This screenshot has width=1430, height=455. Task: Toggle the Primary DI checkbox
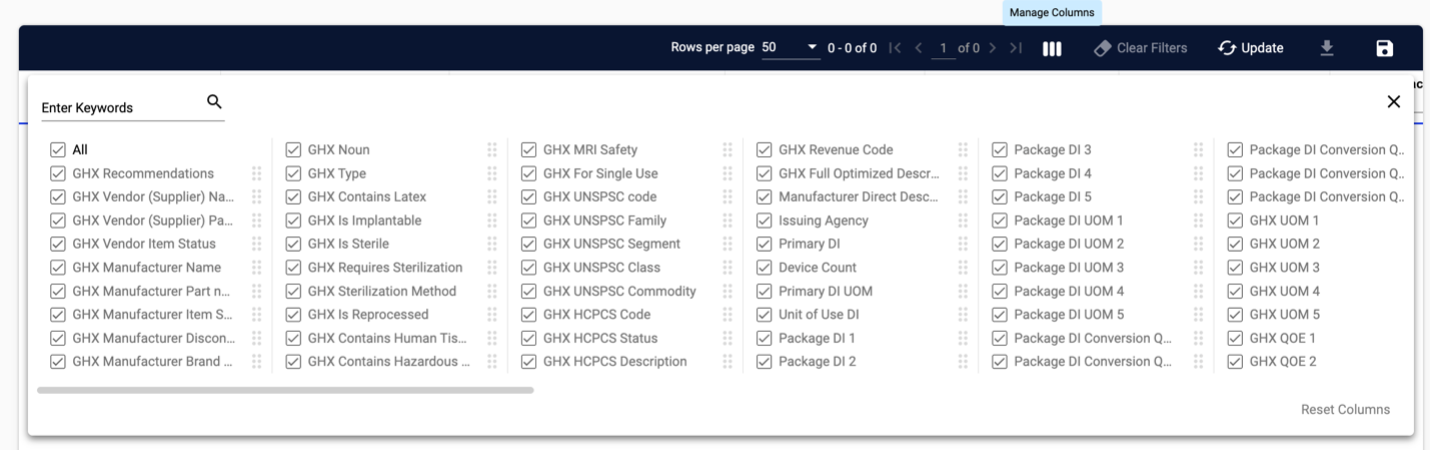(x=764, y=244)
